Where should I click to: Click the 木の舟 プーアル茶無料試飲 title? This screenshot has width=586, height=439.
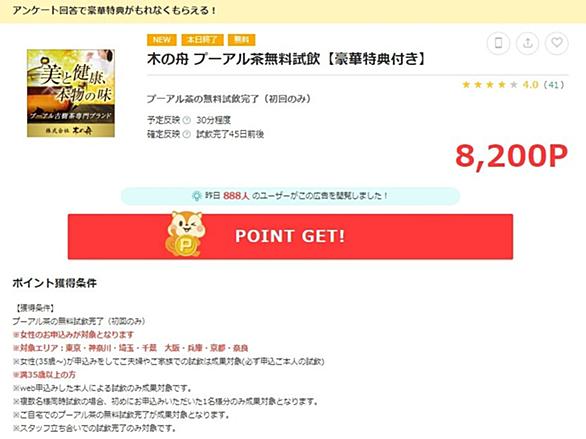(x=286, y=59)
